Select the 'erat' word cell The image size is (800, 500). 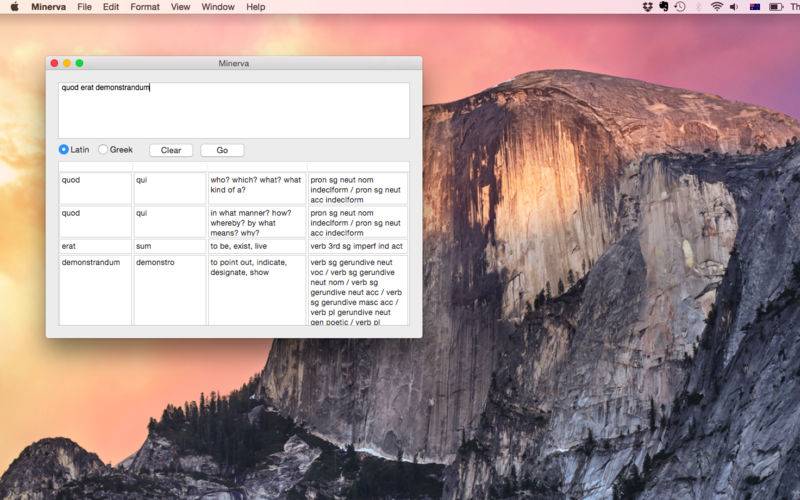pos(95,246)
